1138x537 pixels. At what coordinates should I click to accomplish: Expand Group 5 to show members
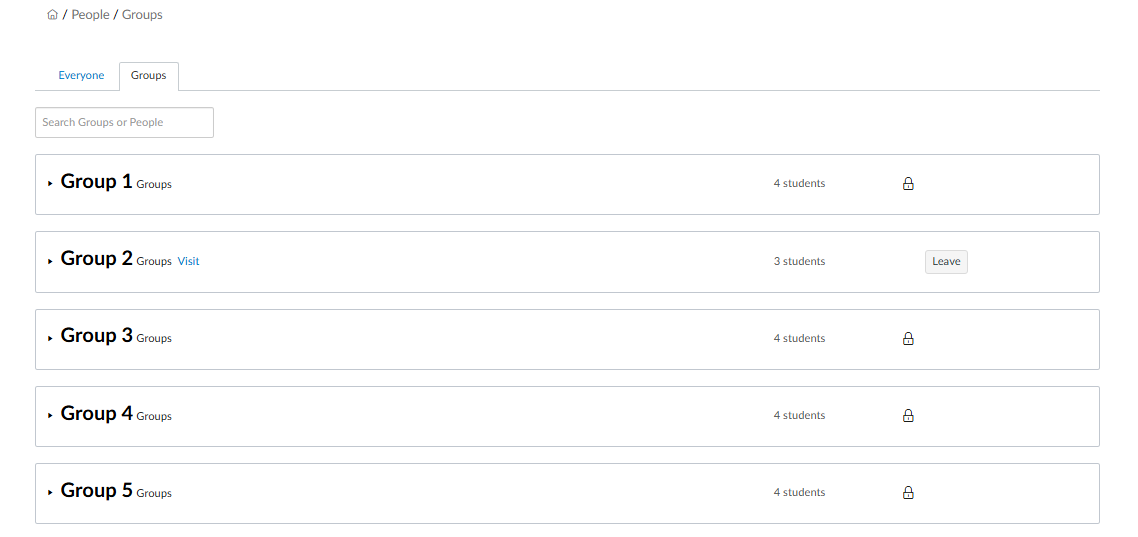pyautogui.click(x=50, y=493)
